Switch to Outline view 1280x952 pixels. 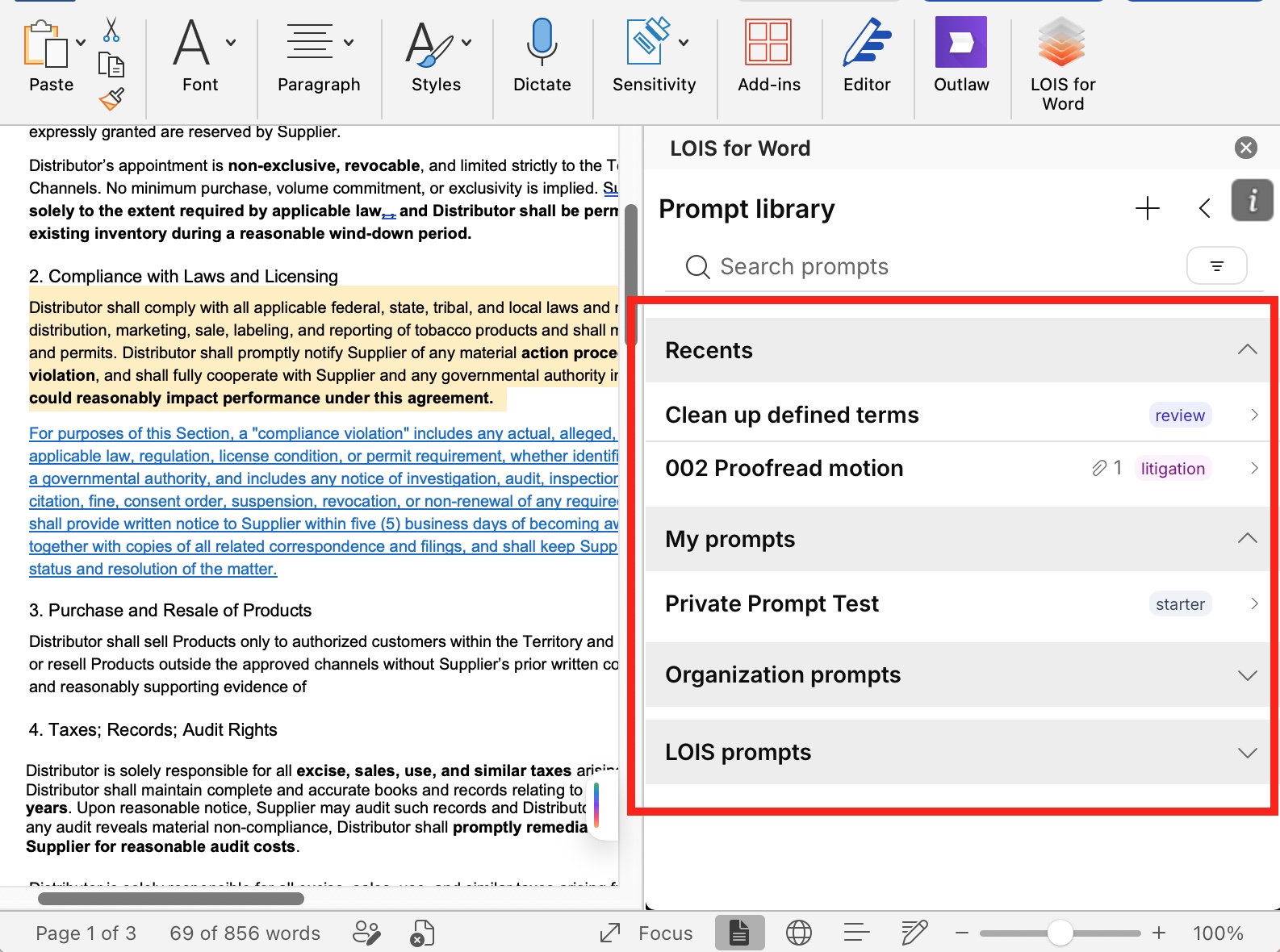pos(856,933)
